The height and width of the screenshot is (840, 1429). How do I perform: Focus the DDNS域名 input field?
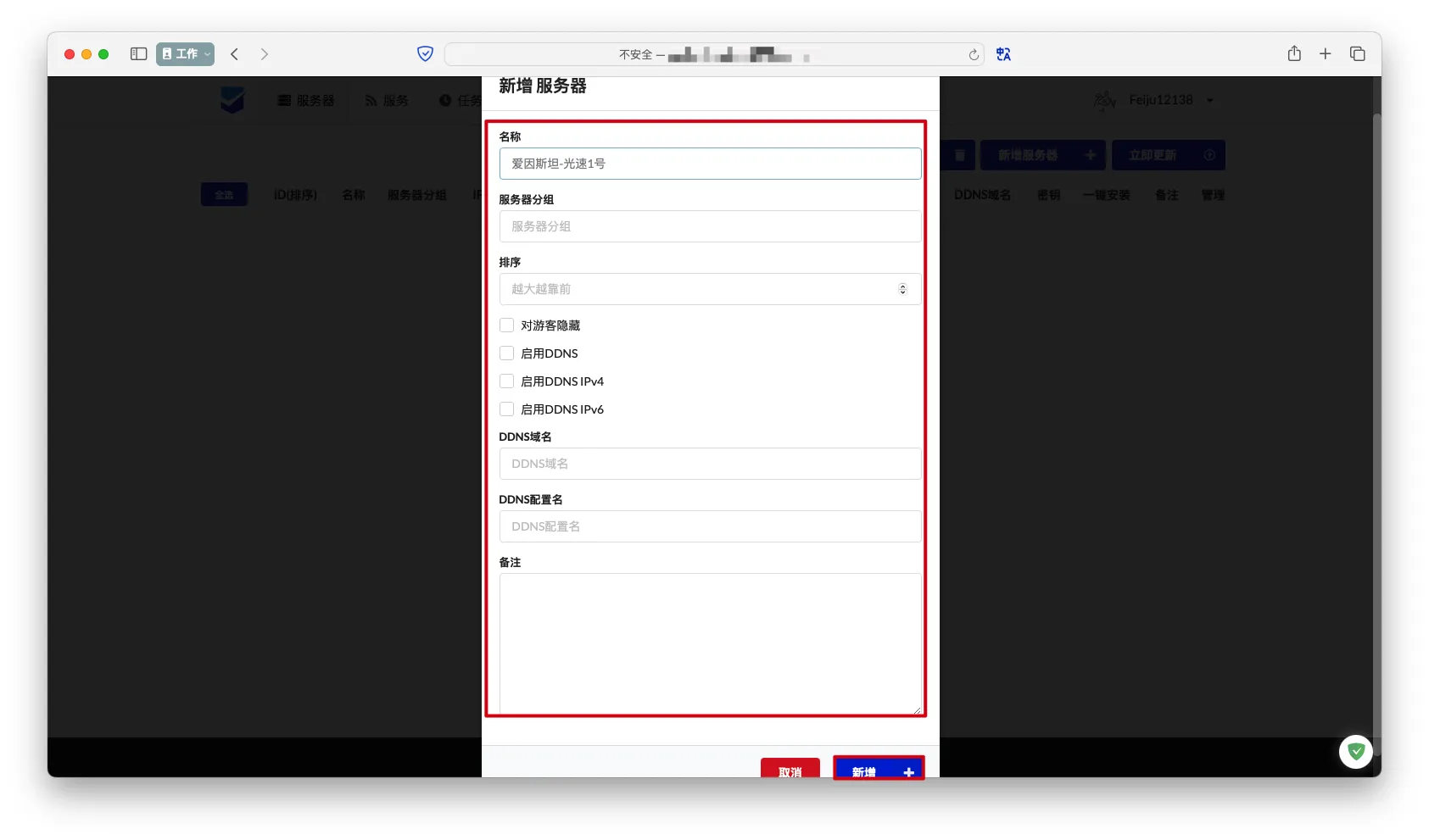coord(709,464)
